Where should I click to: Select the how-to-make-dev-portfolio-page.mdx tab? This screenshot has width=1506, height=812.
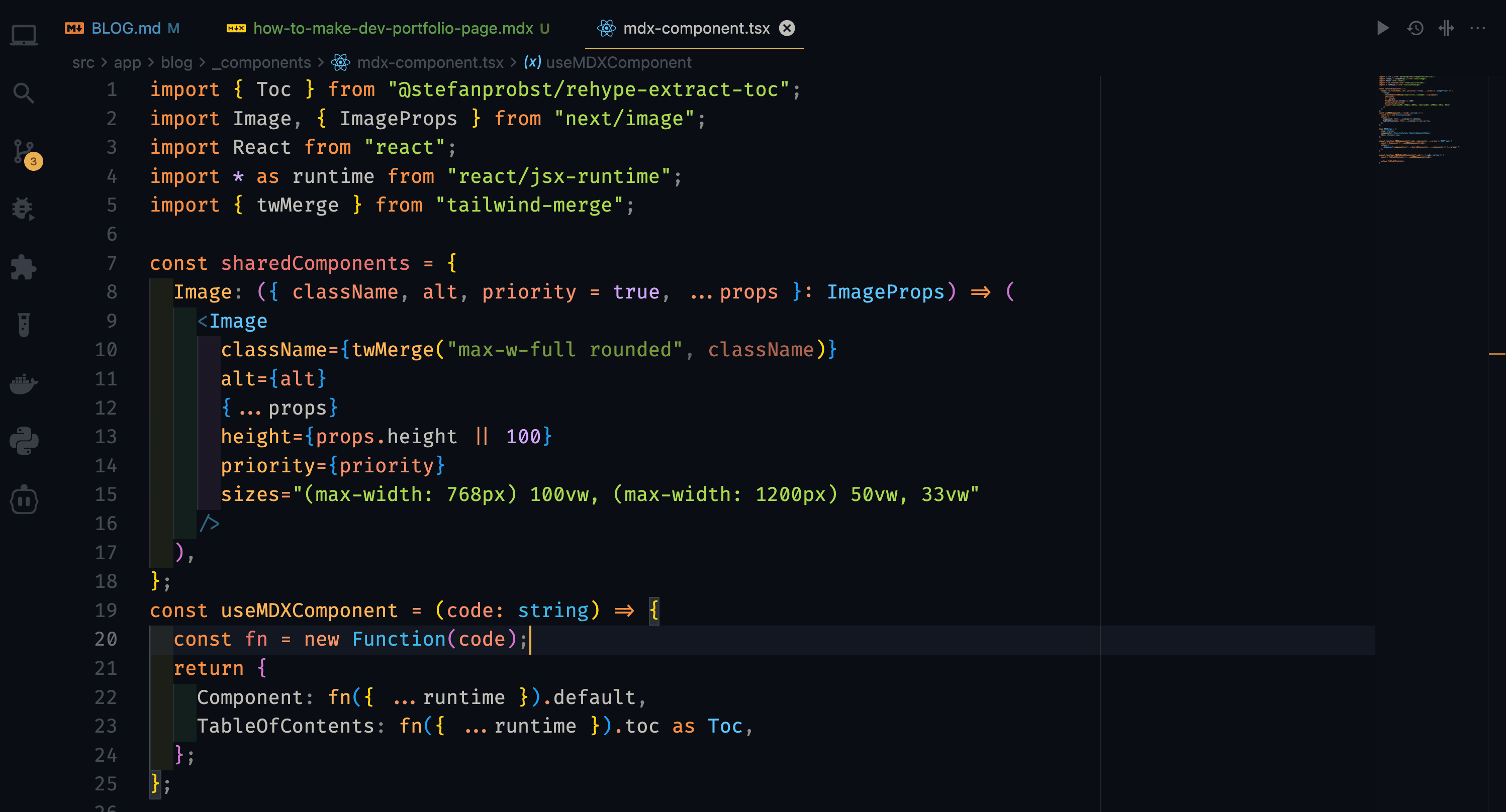click(390, 28)
